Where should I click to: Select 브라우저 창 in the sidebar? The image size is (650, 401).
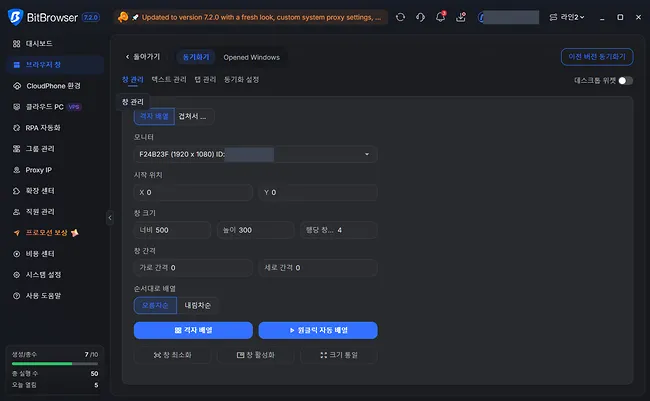pyautogui.click(x=55, y=65)
